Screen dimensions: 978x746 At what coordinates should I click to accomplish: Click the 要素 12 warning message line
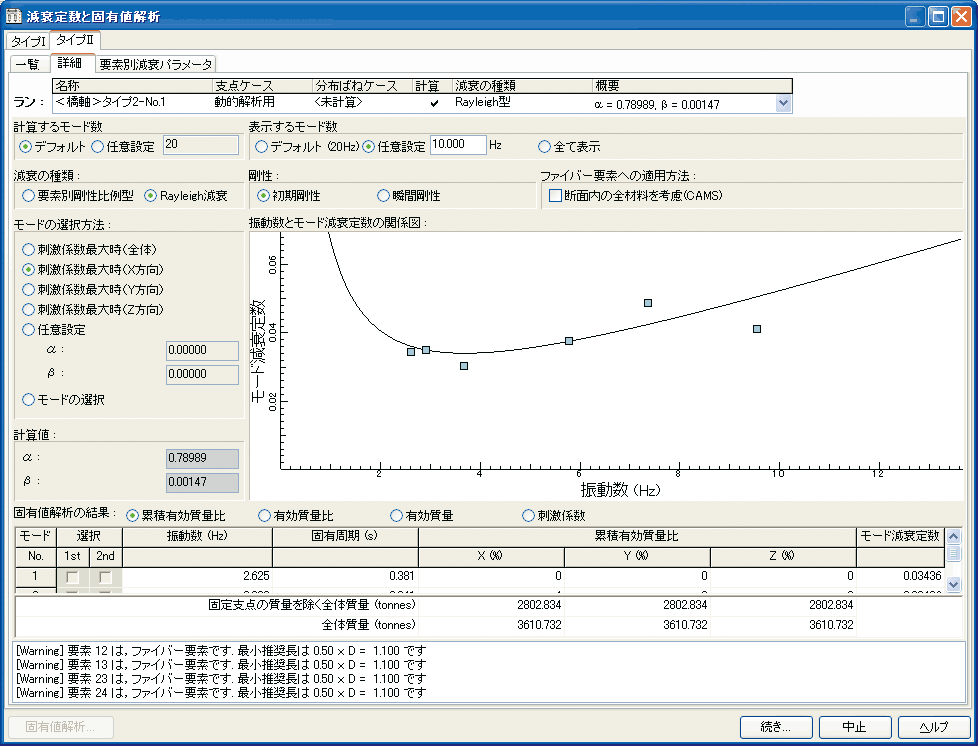tap(221, 651)
